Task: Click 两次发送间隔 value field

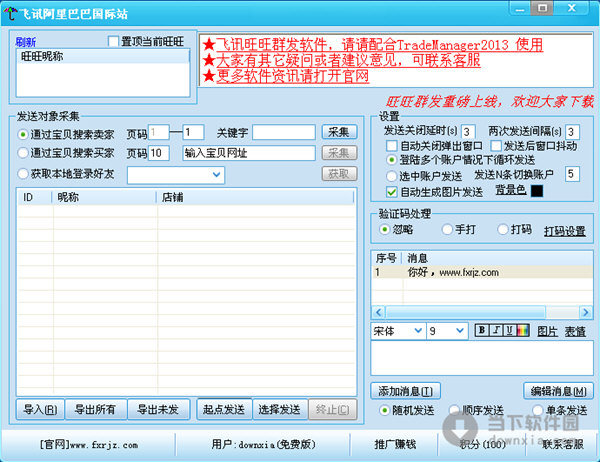Action: (572, 132)
